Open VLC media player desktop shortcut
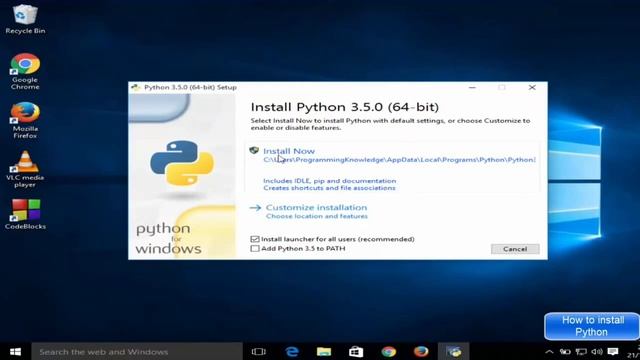Screen dimensions: 640x360 [25, 169]
